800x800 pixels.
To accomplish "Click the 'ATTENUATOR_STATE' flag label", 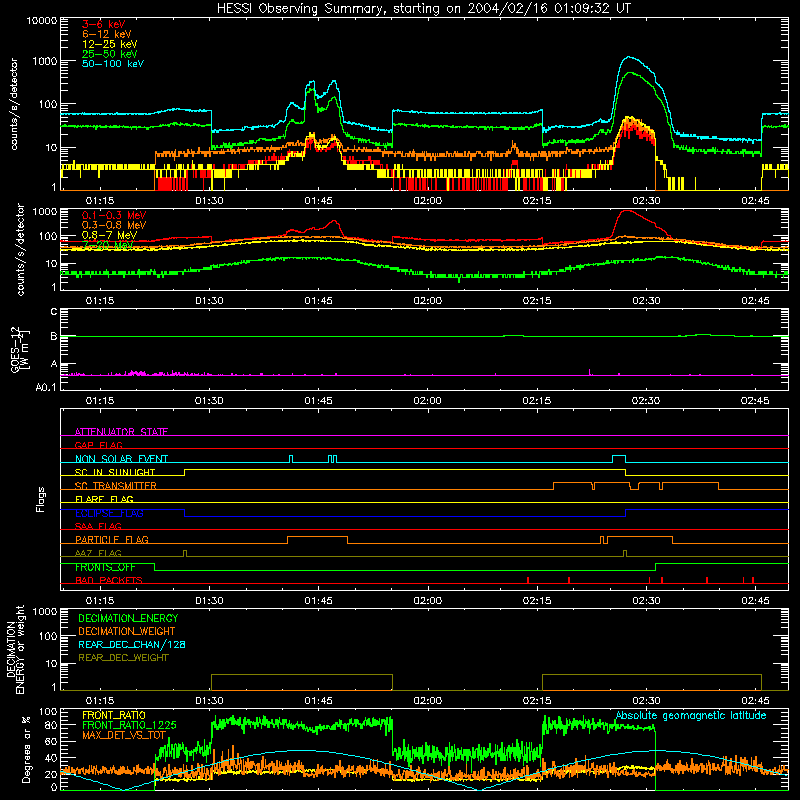I will [x=121, y=432].
